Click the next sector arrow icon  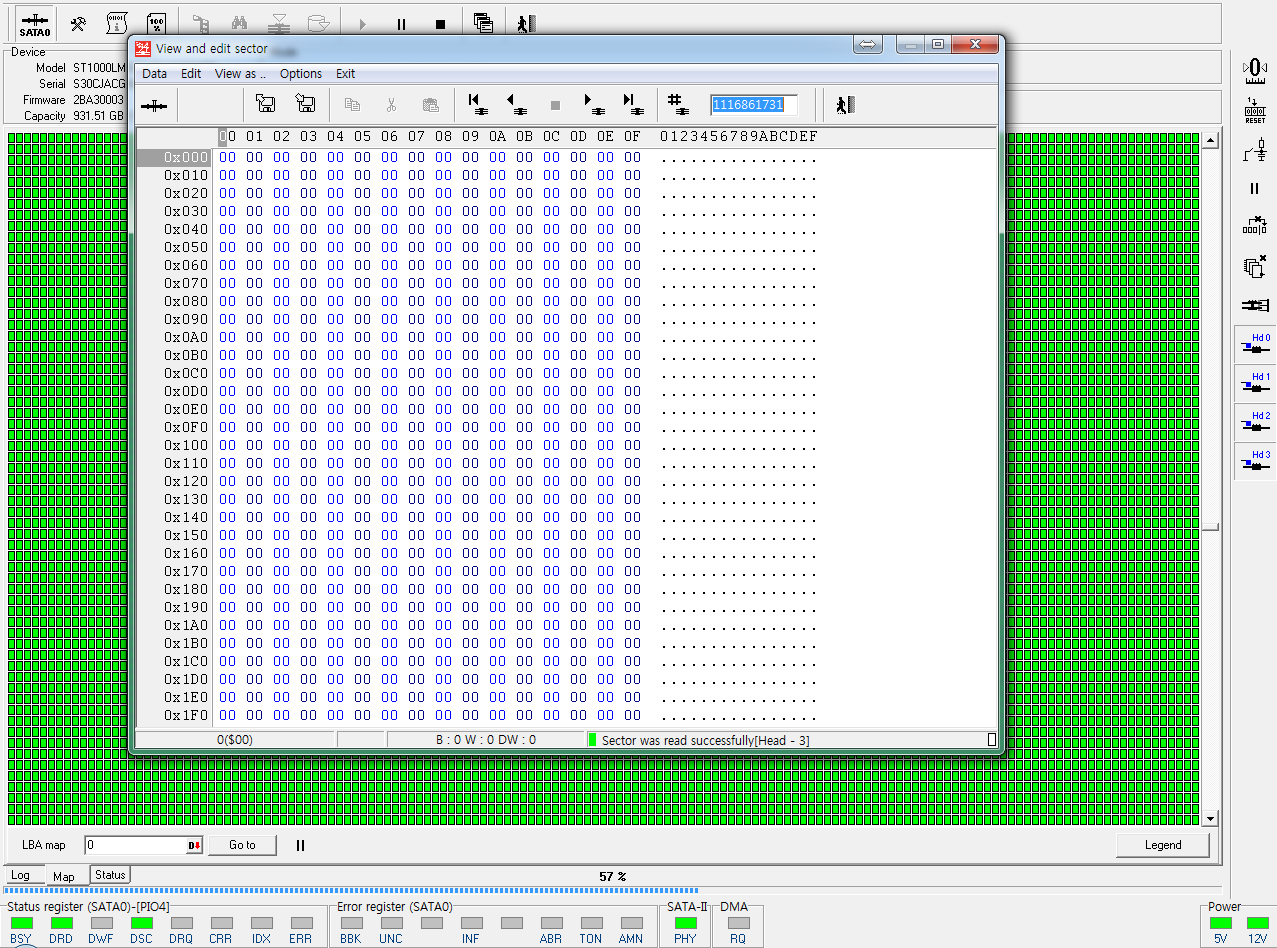[594, 104]
